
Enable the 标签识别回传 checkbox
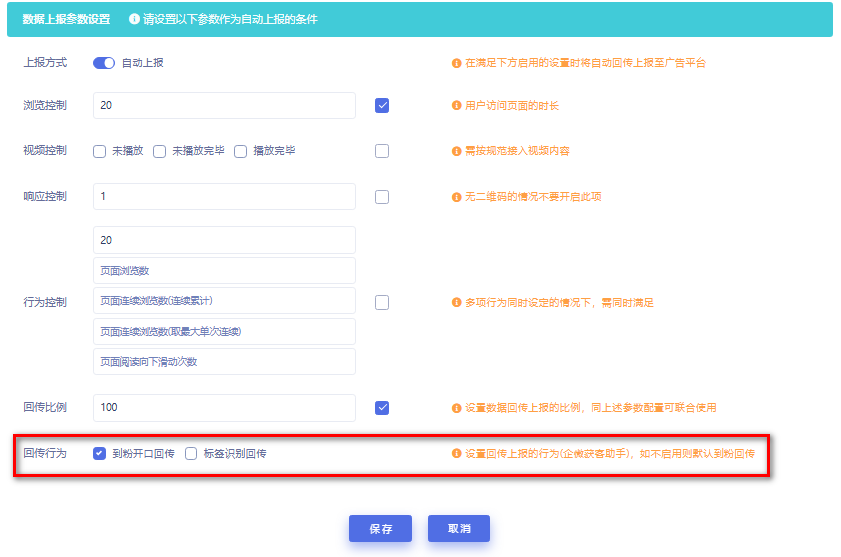point(191,453)
